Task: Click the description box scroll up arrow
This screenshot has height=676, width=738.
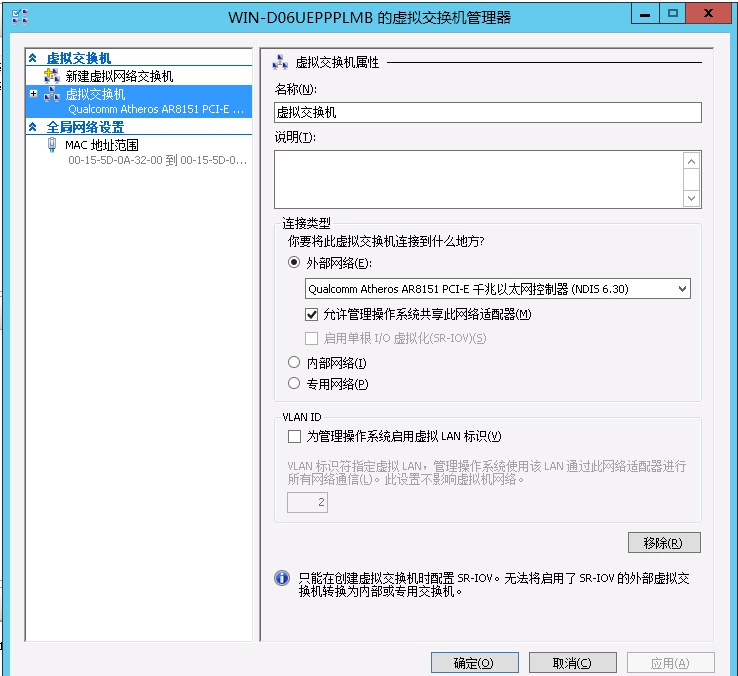Action: tap(691, 161)
